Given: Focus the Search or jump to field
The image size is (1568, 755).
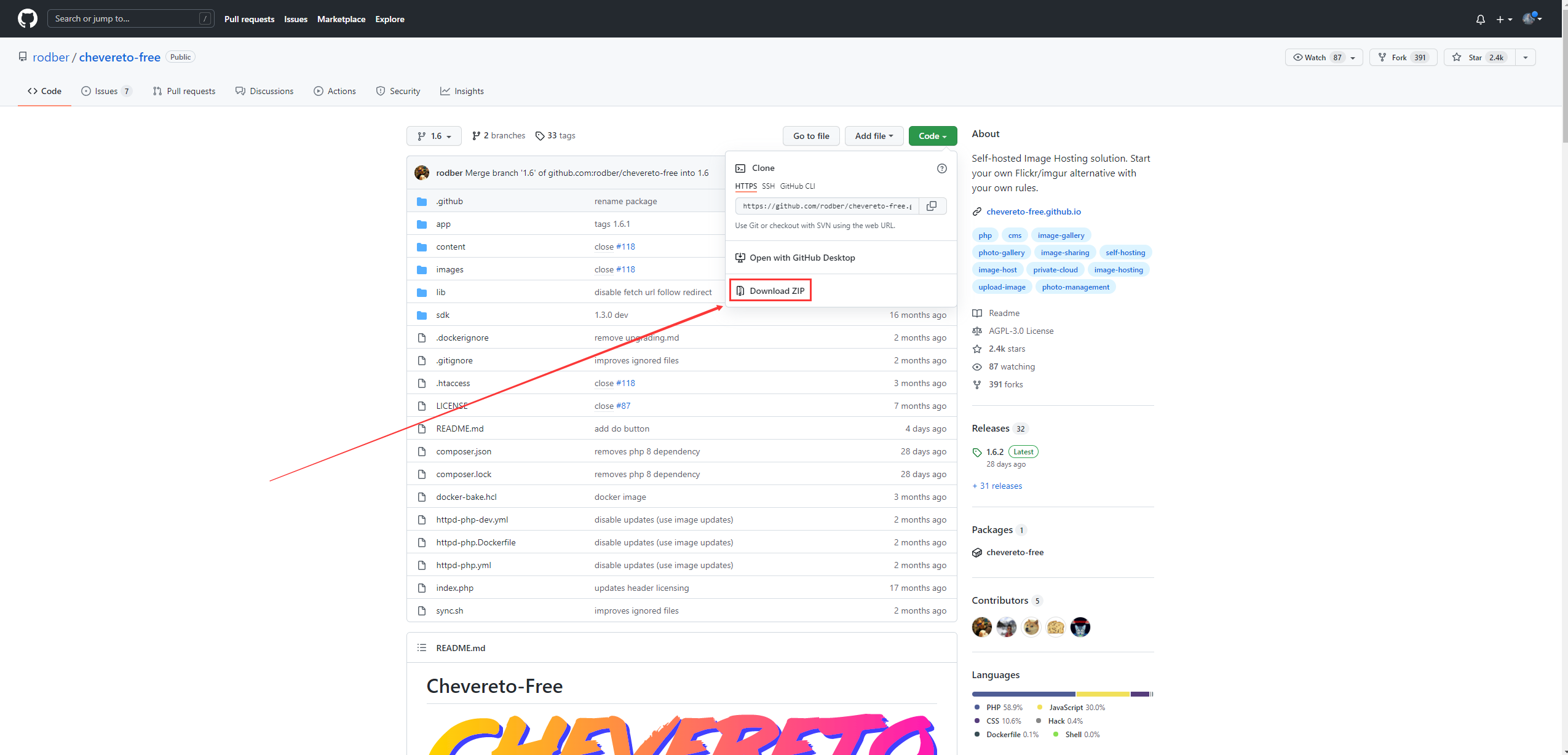Looking at the screenshot, I should tap(130, 18).
